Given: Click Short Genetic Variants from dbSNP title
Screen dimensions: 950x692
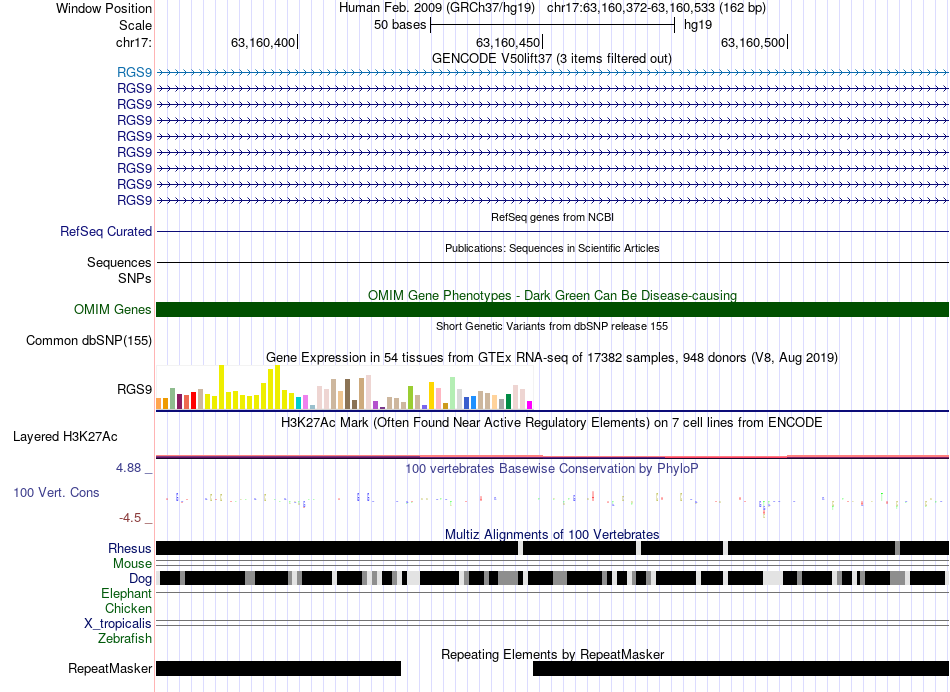Looking at the screenshot, I should pyautogui.click(x=552, y=326).
